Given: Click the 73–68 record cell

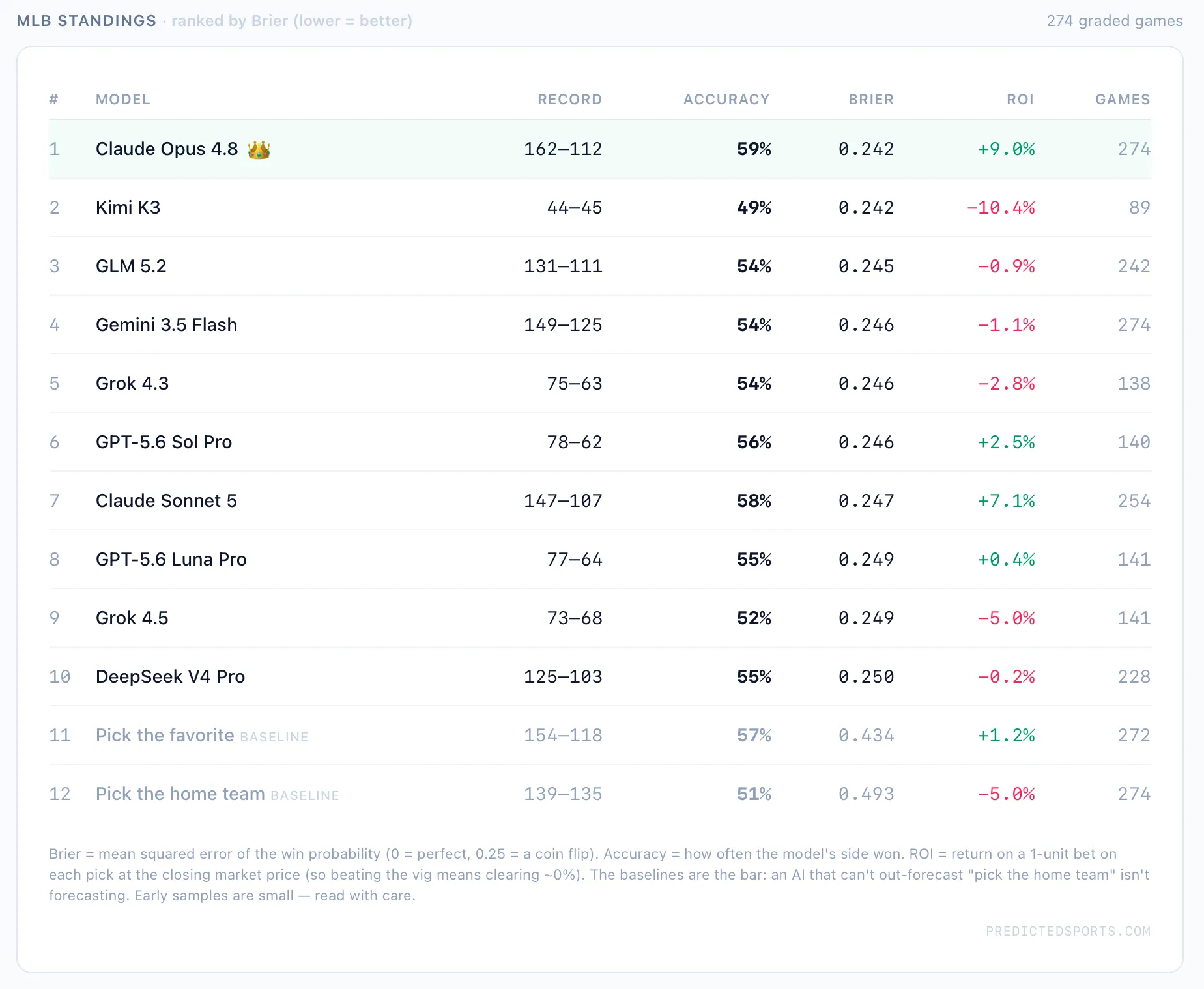Looking at the screenshot, I should click(575, 618).
